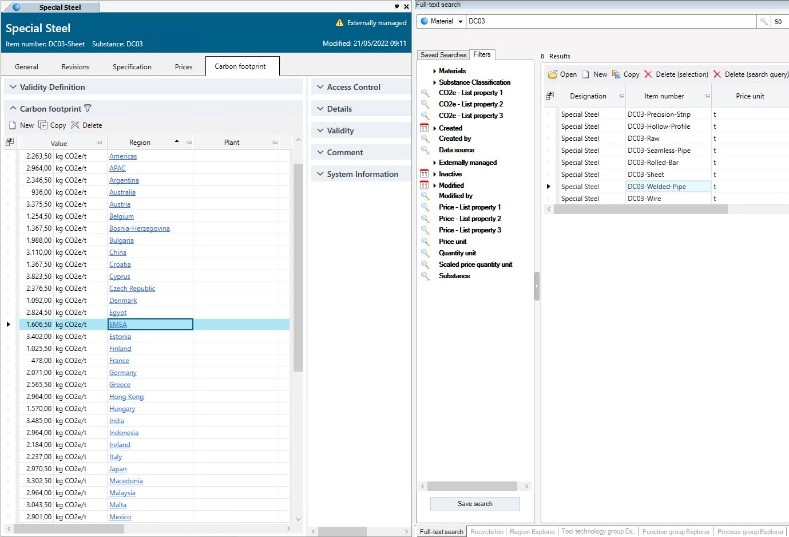
Task: Switch to the Saved Searches tab
Action: coord(443,54)
